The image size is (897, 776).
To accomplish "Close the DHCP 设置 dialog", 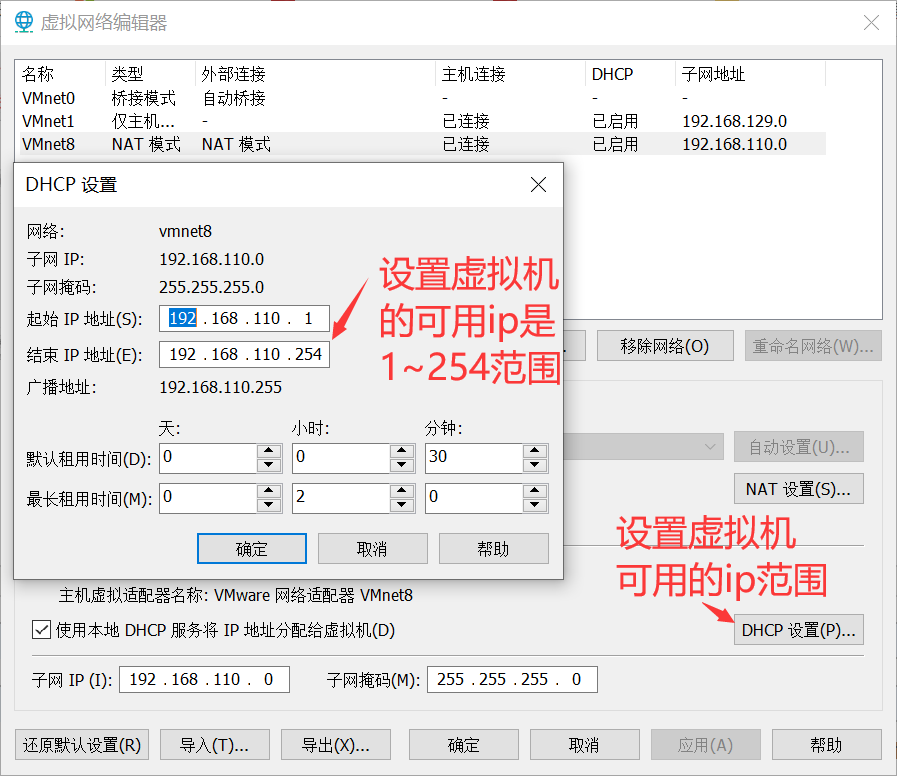I will coord(538,184).
